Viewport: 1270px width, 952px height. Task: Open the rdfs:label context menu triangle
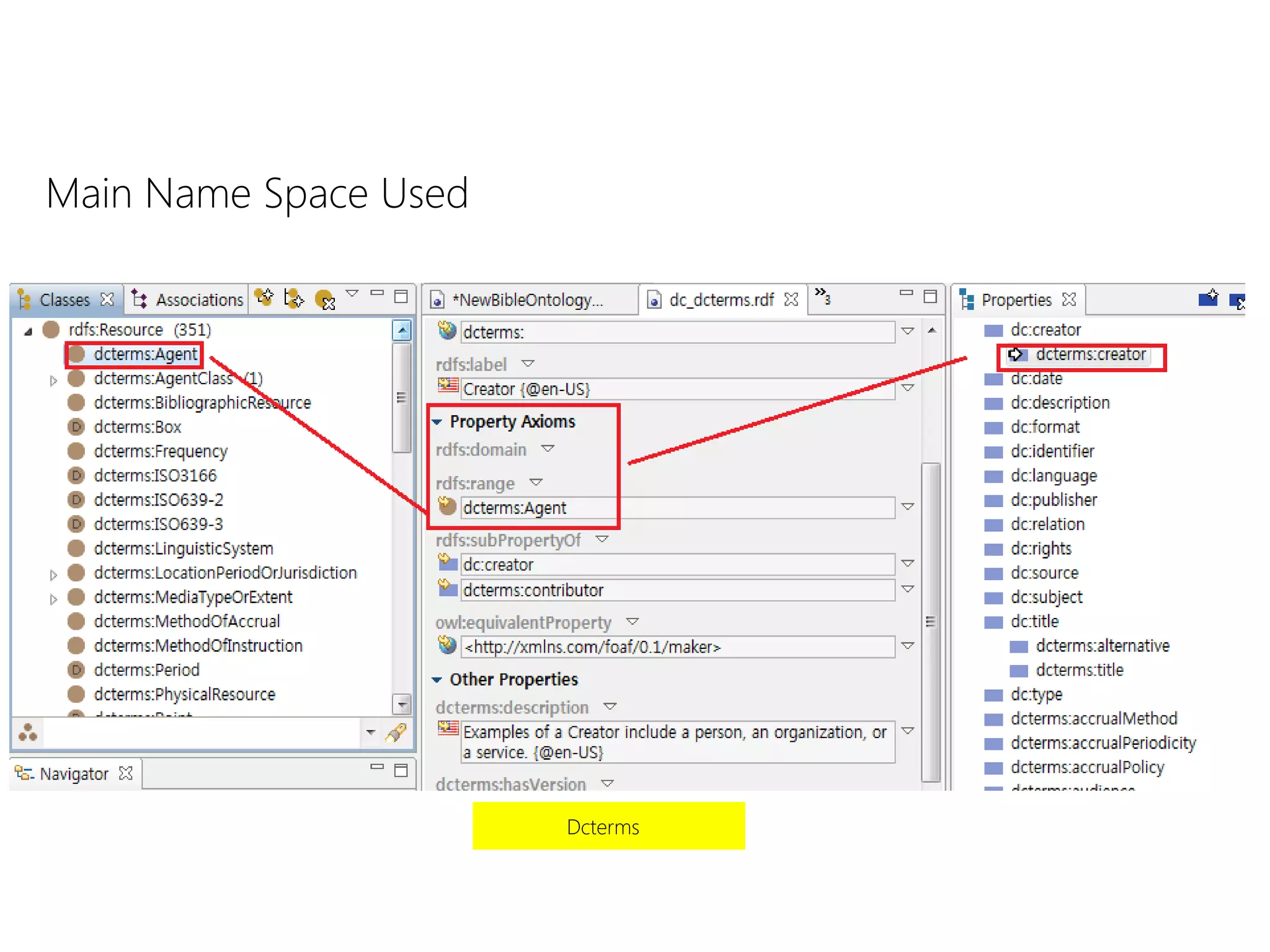pyautogui.click(x=528, y=363)
